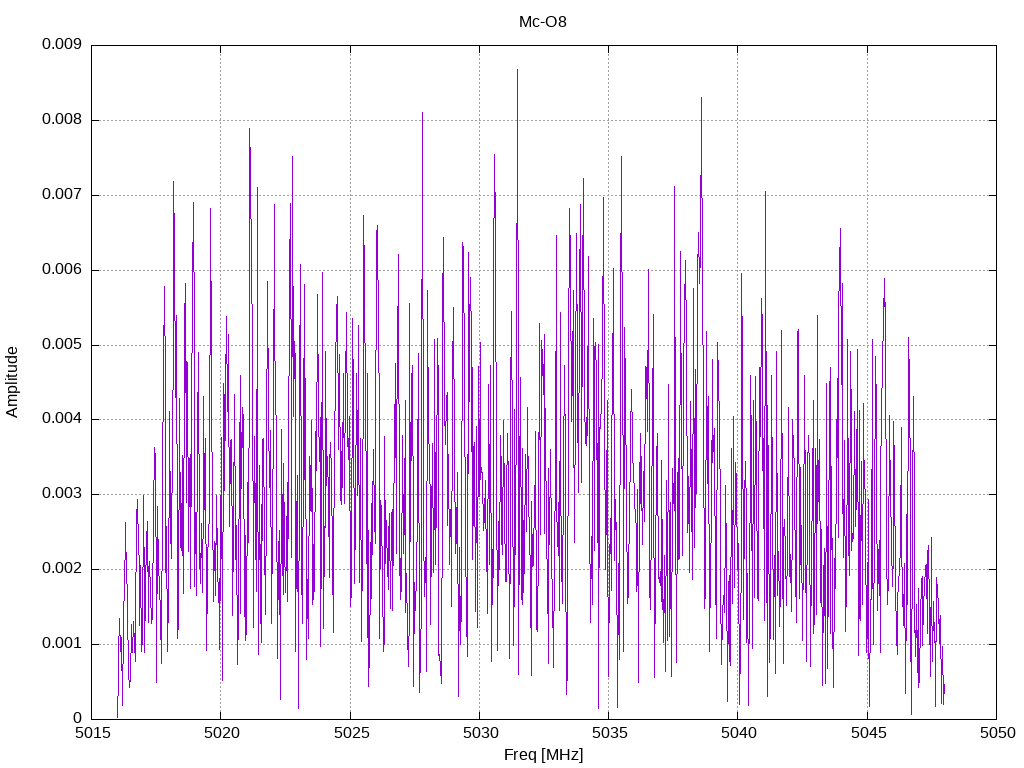The height and width of the screenshot is (768, 1024).
Task: Click the 5040 x-axis tick label
Action: 739,733
